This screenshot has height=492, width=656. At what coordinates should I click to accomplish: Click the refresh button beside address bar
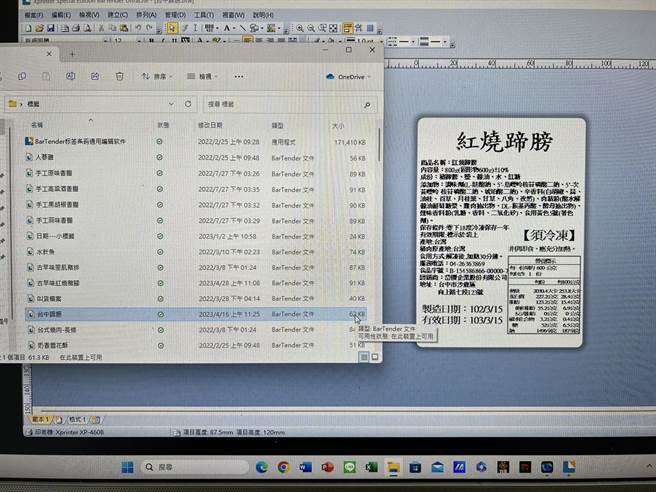point(187,103)
